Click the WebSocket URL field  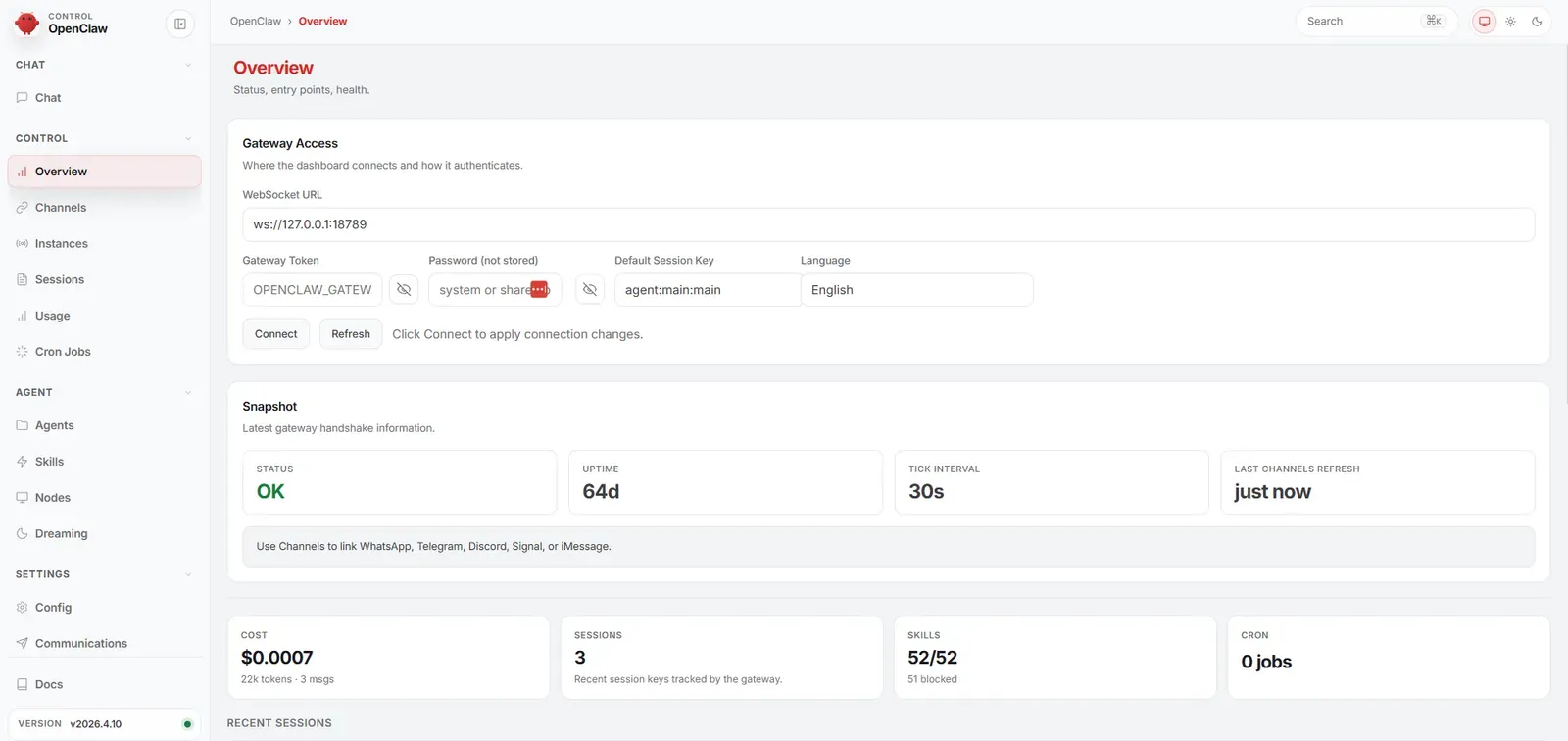888,224
